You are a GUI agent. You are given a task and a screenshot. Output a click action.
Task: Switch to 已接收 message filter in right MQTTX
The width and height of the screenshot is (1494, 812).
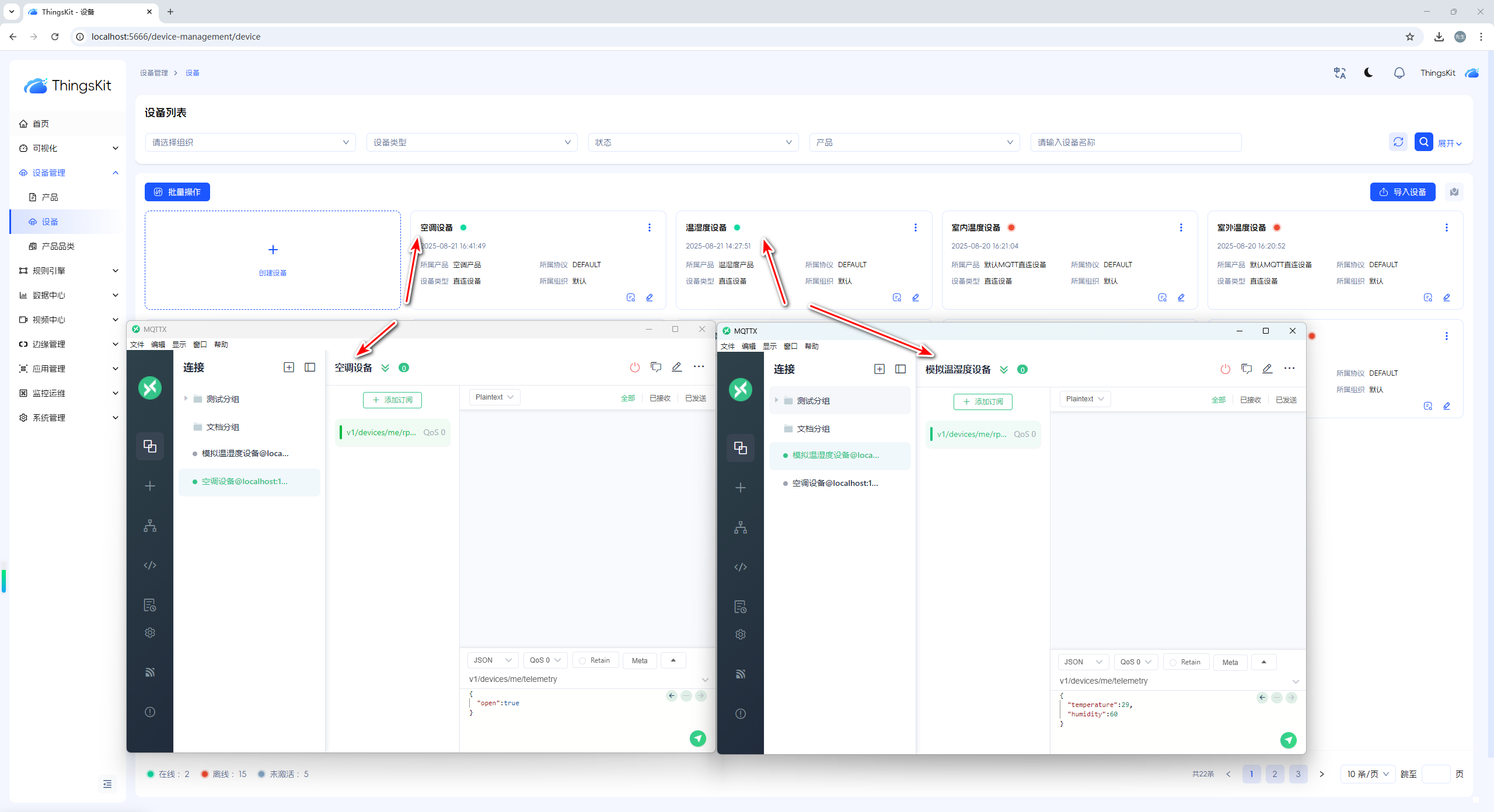tap(1250, 400)
